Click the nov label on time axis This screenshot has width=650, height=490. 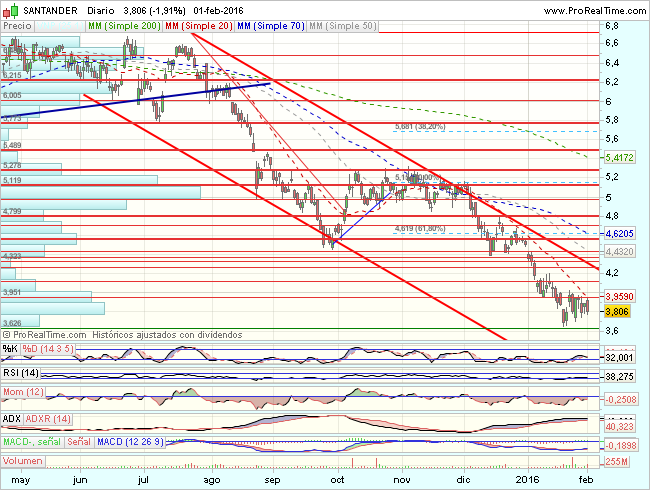[402, 480]
